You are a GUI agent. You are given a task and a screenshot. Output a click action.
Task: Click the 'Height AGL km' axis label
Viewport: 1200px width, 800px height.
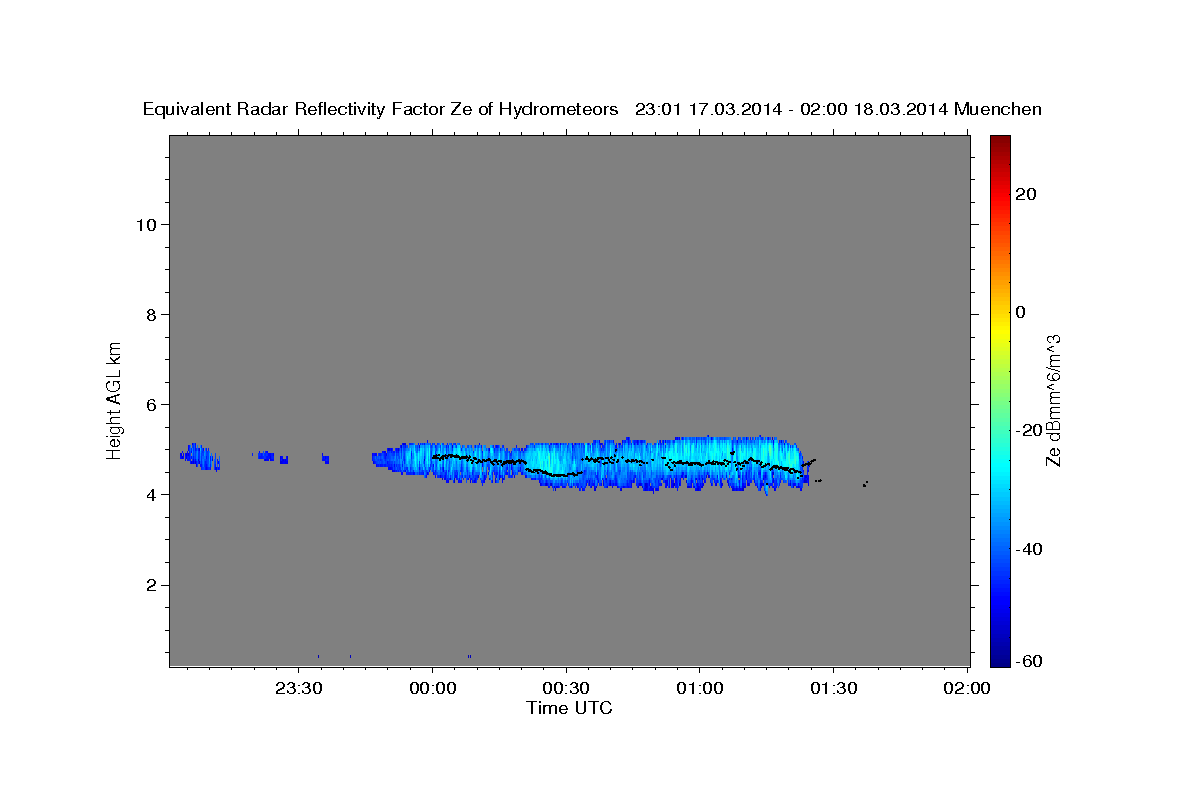(x=115, y=399)
